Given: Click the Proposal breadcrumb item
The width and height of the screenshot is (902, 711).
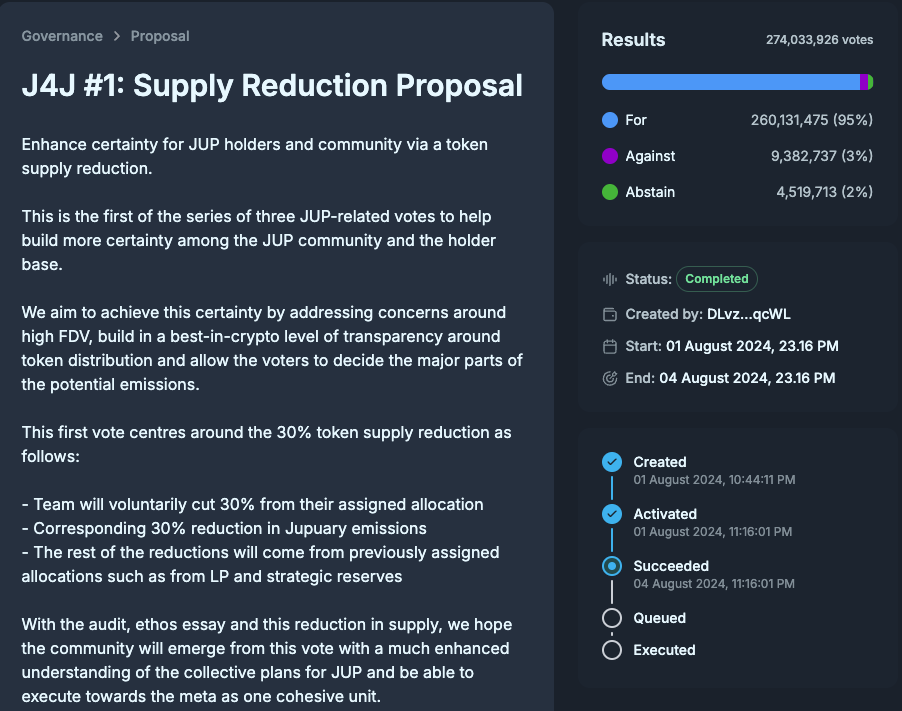Looking at the screenshot, I should [x=160, y=36].
